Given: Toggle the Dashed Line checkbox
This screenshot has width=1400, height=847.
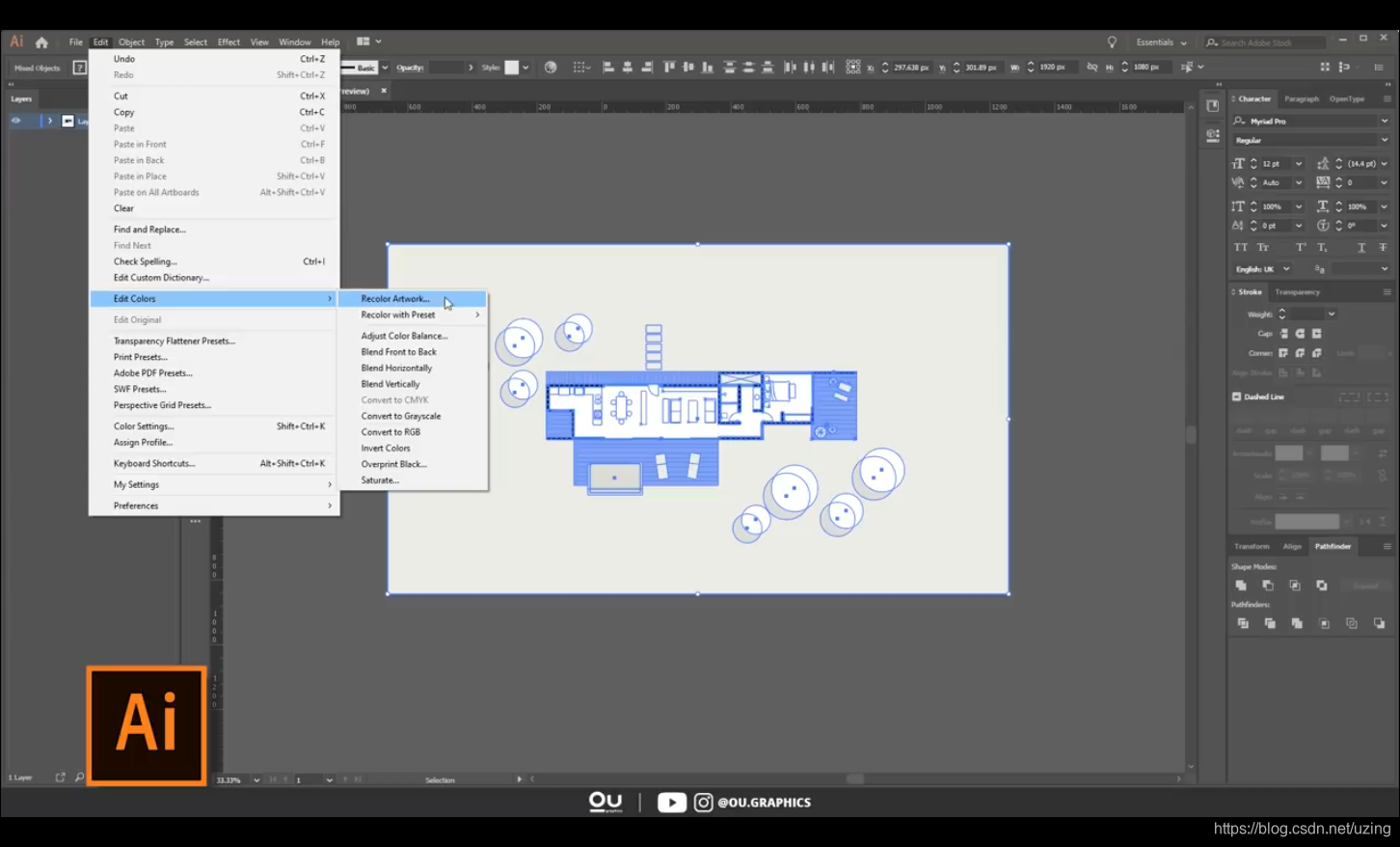Looking at the screenshot, I should [1236, 396].
